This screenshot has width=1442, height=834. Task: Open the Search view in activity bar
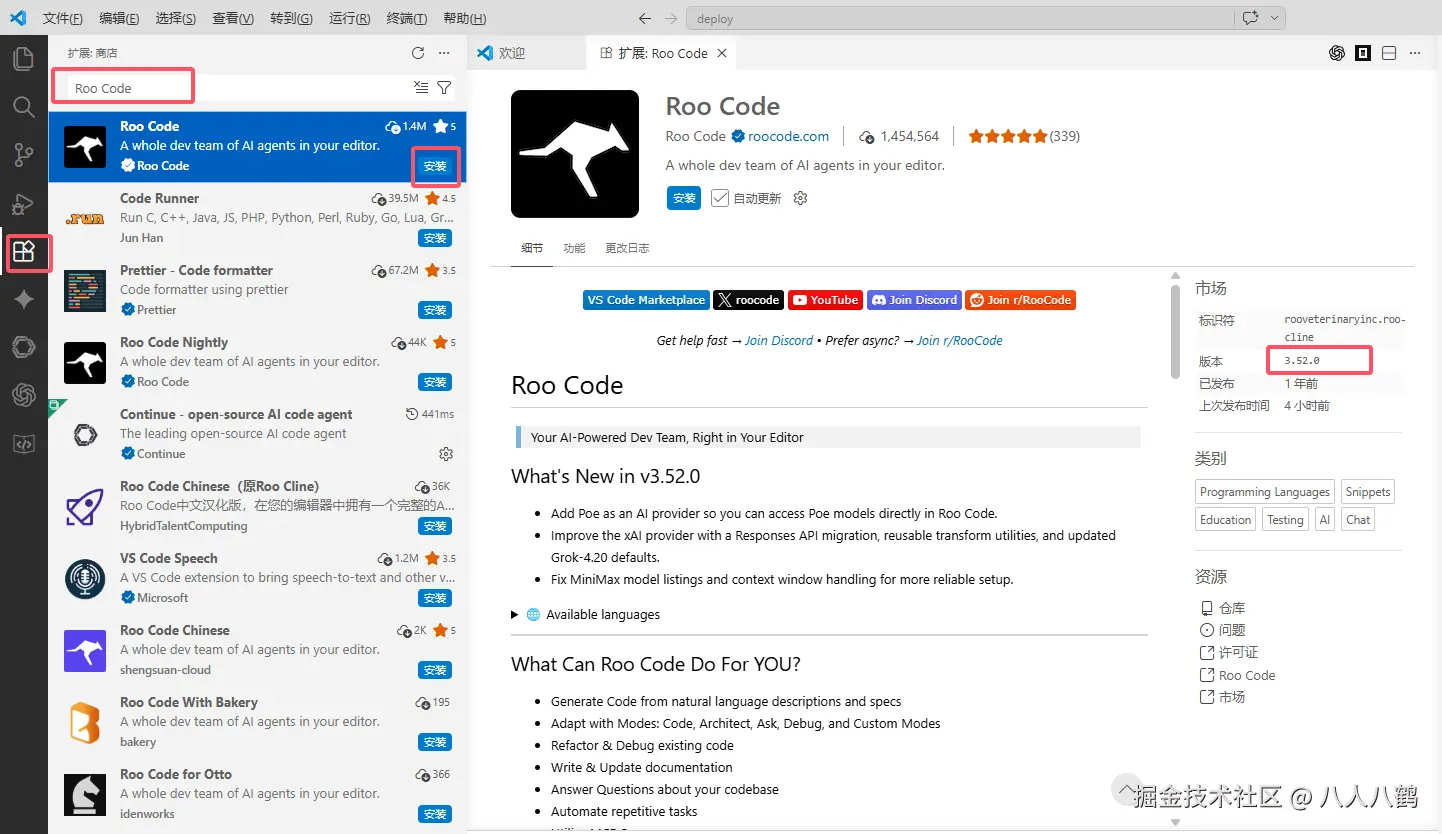point(23,106)
